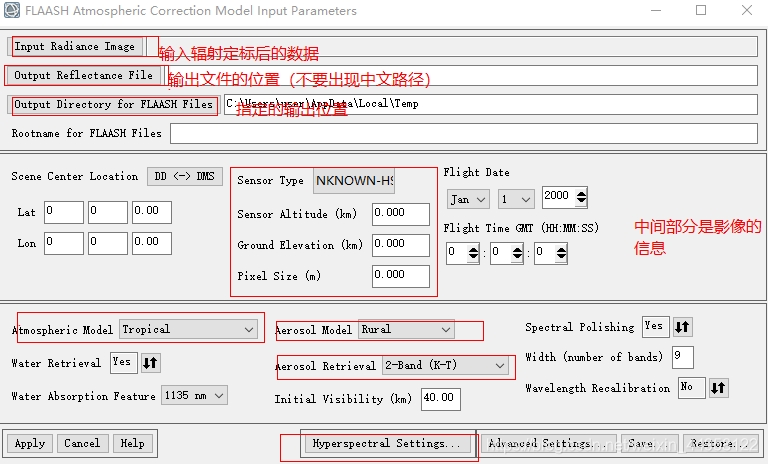Image resolution: width=768 pixels, height=464 pixels.
Task: Click the Width (number of bands) field
Action: pos(683,357)
